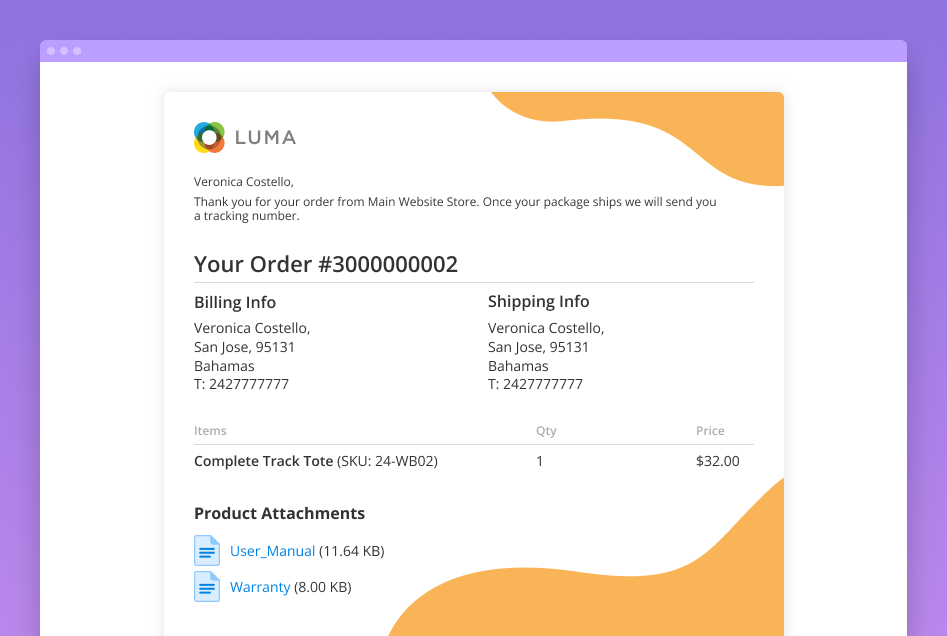Click the middle dot in window title bar
The image size is (947, 636).
(x=64, y=51)
